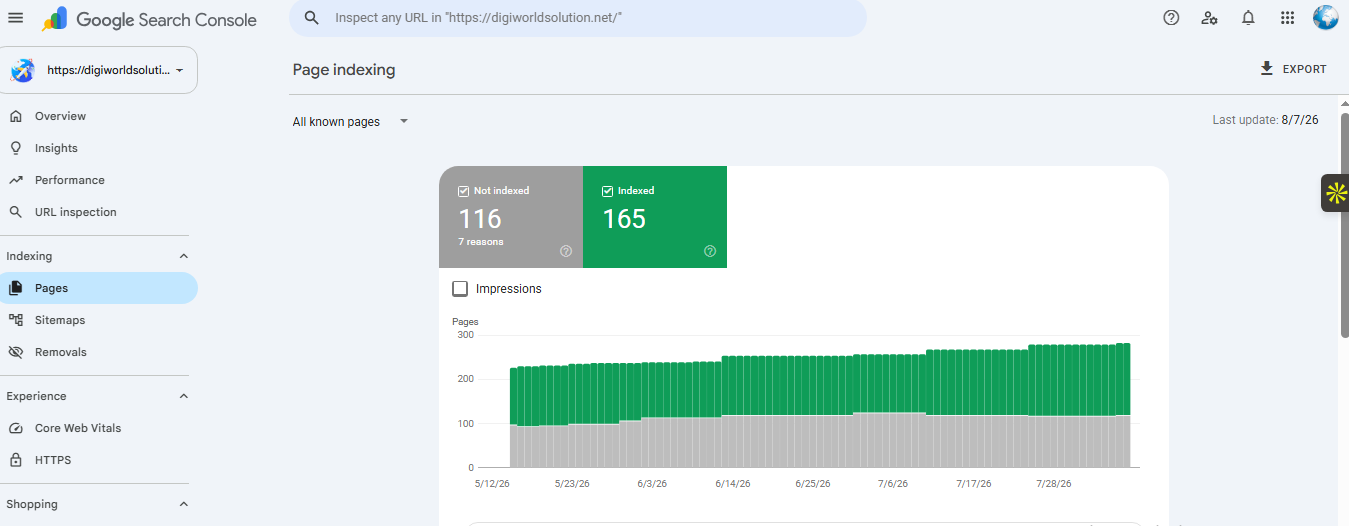Collapse the Experience section
Image resolution: width=1349 pixels, height=526 pixels.
(183, 396)
